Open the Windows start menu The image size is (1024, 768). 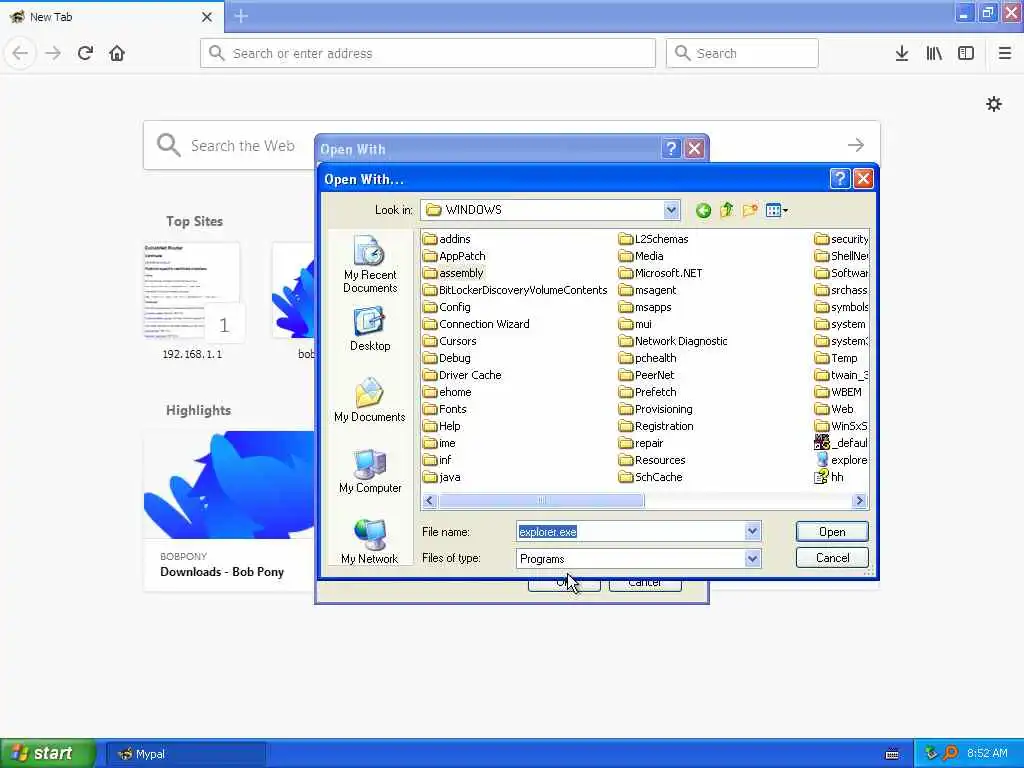tap(47, 753)
